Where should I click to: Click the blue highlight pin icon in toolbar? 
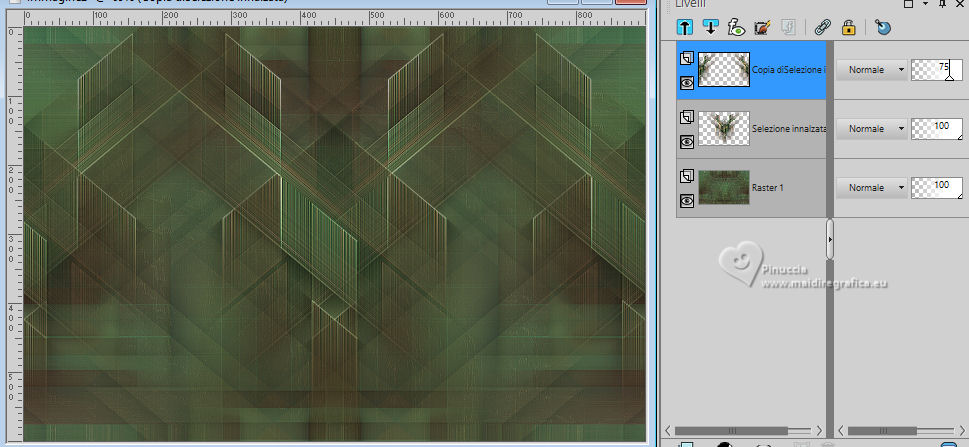click(883, 27)
